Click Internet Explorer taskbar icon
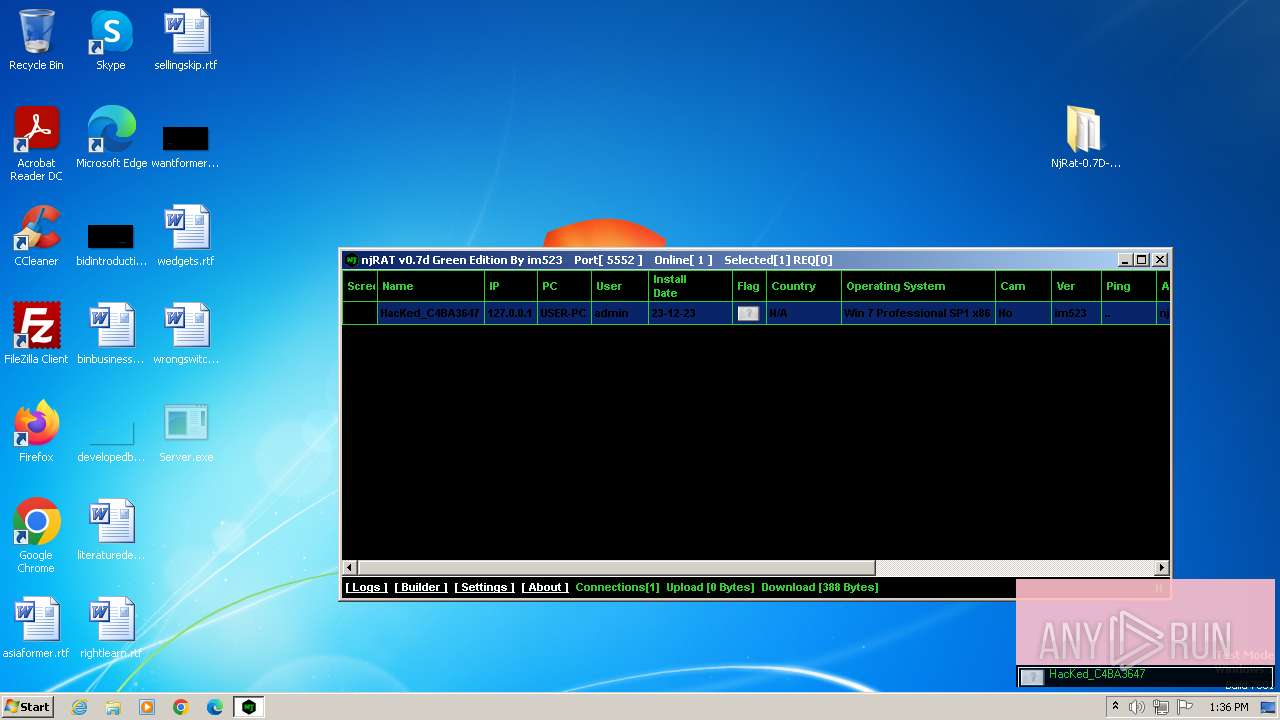 point(80,707)
